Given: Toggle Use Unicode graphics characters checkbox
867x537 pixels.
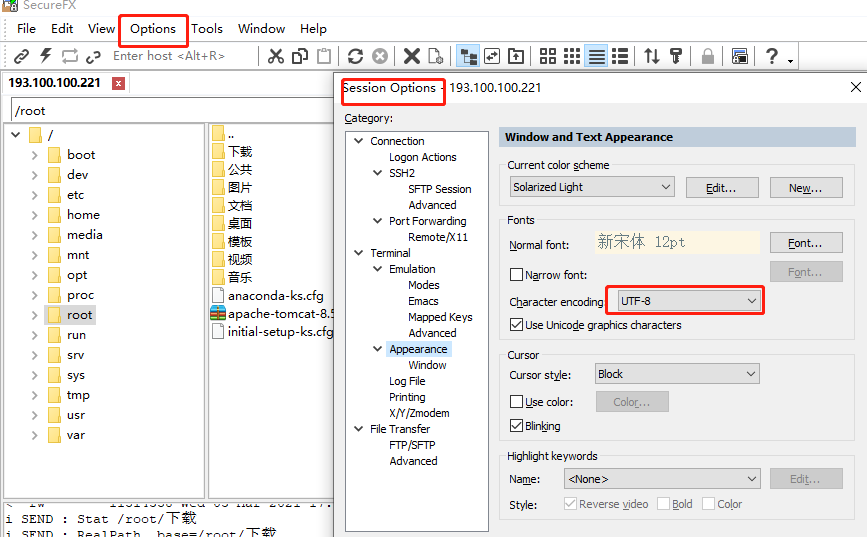Looking at the screenshot, I should coord(516,325).
